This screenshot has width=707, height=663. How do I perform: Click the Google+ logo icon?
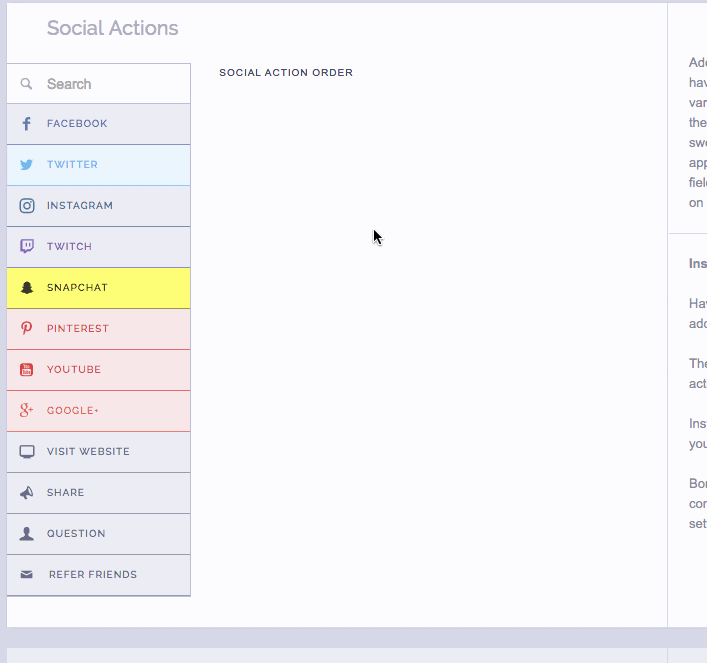27,410
